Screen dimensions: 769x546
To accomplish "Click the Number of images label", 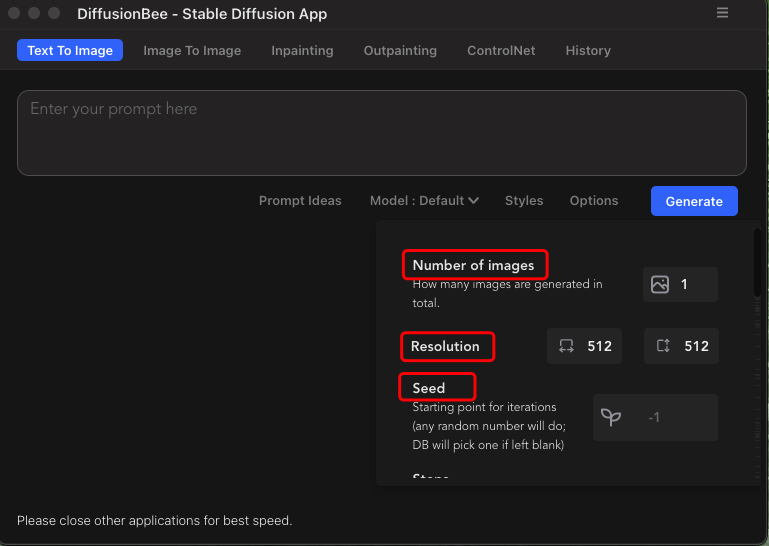I will pyautogui.click(x=473, y=265).
